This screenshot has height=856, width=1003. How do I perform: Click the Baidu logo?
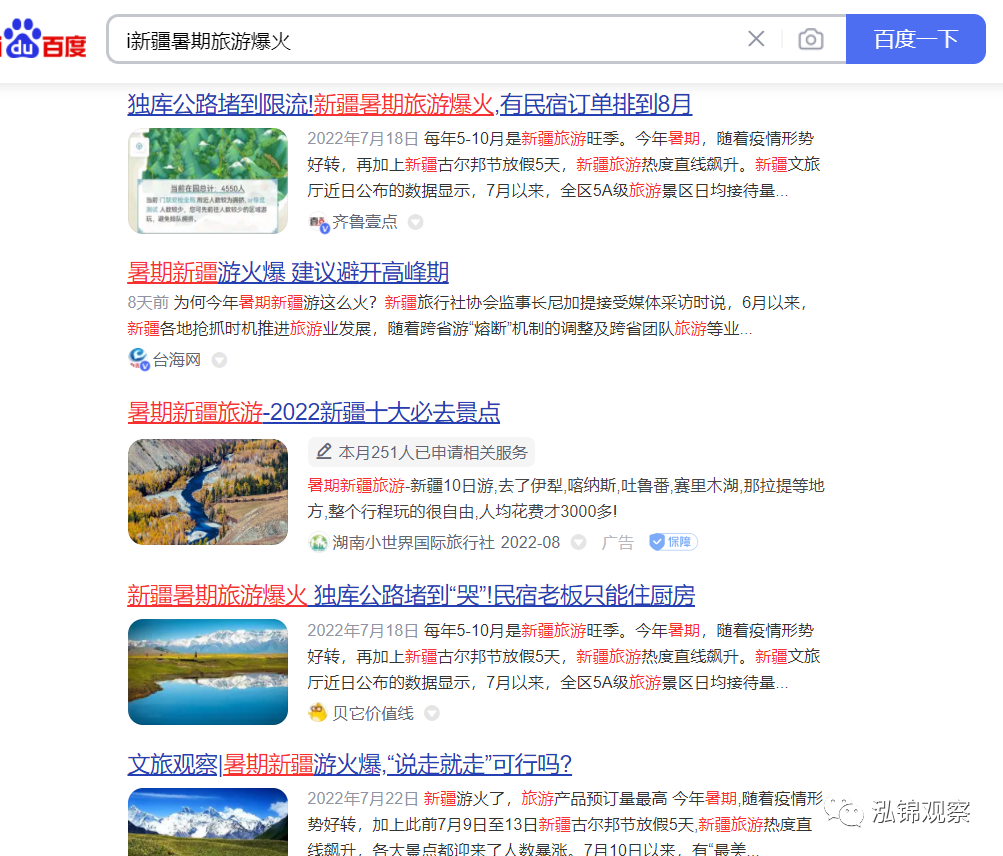pyautogui.click(x=44, y=40)
